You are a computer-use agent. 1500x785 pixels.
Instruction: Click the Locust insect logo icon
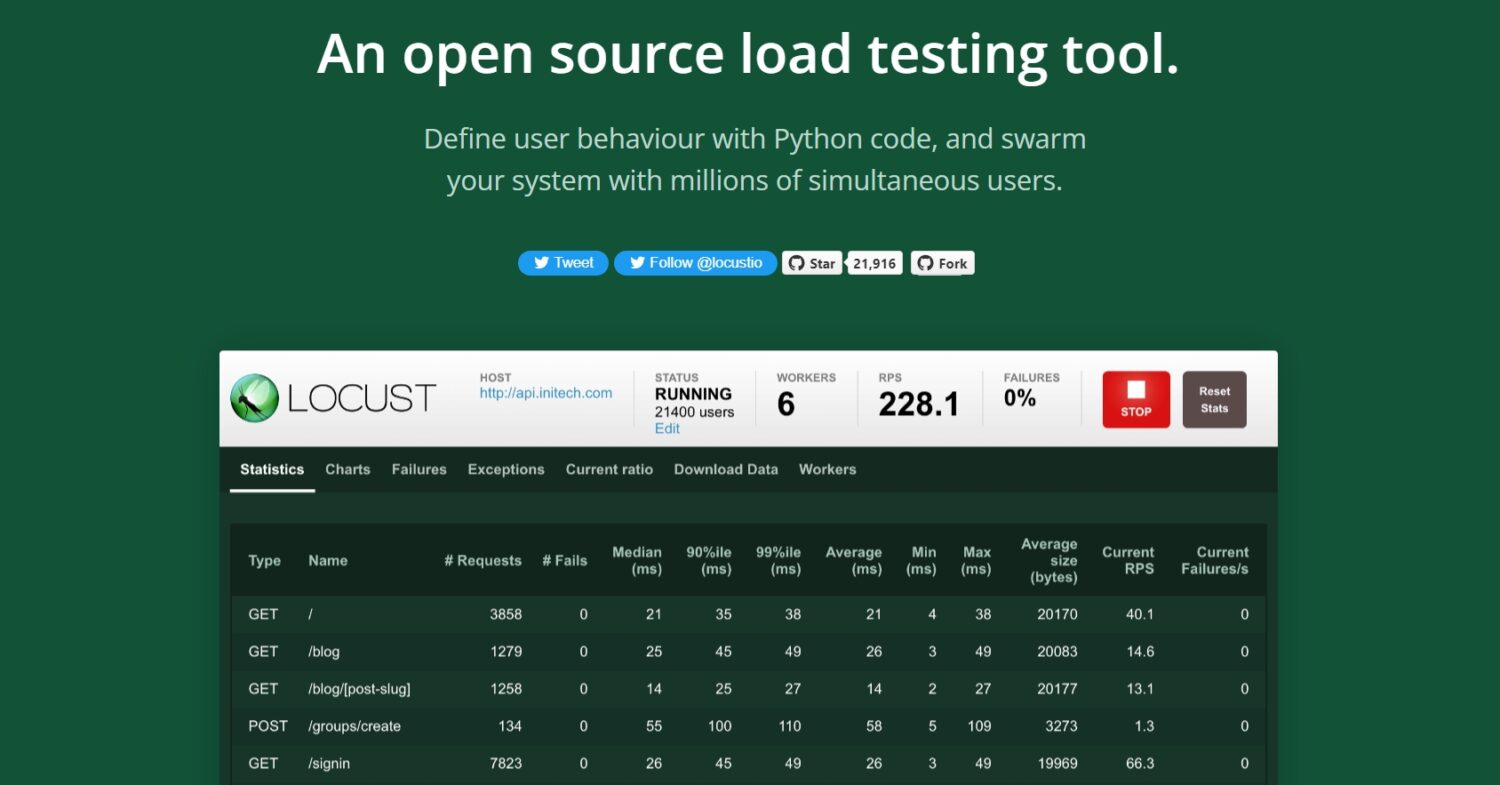click(x=255, y=398)
